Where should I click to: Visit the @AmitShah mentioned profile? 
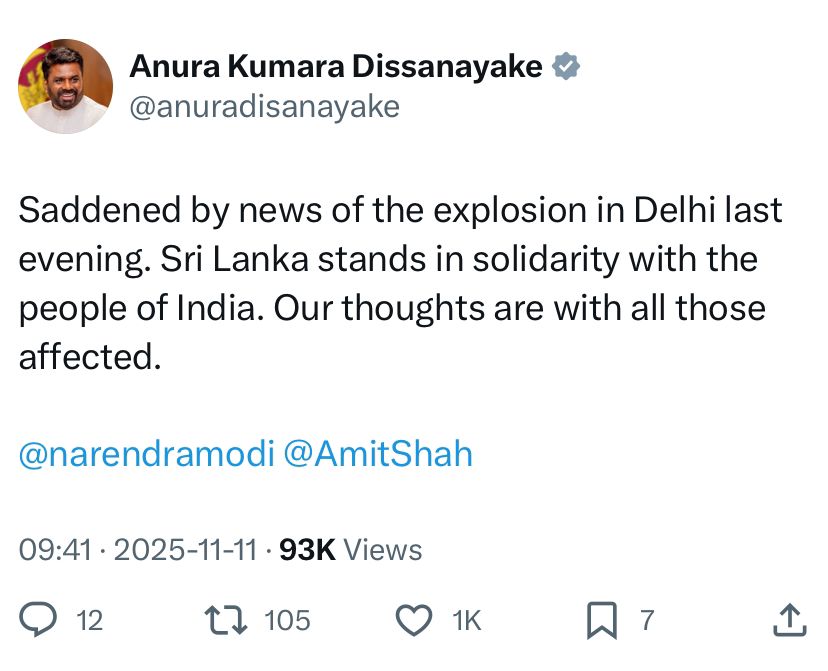pos(378,454)
